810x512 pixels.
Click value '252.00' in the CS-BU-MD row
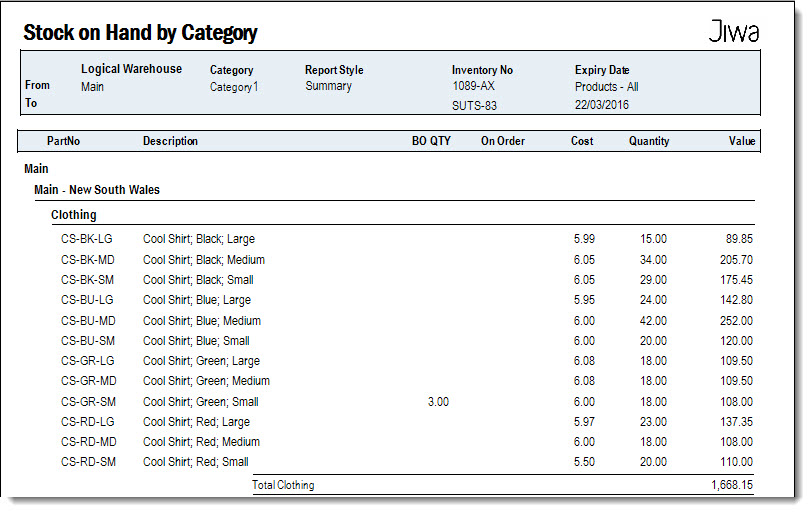pos(736,320)
